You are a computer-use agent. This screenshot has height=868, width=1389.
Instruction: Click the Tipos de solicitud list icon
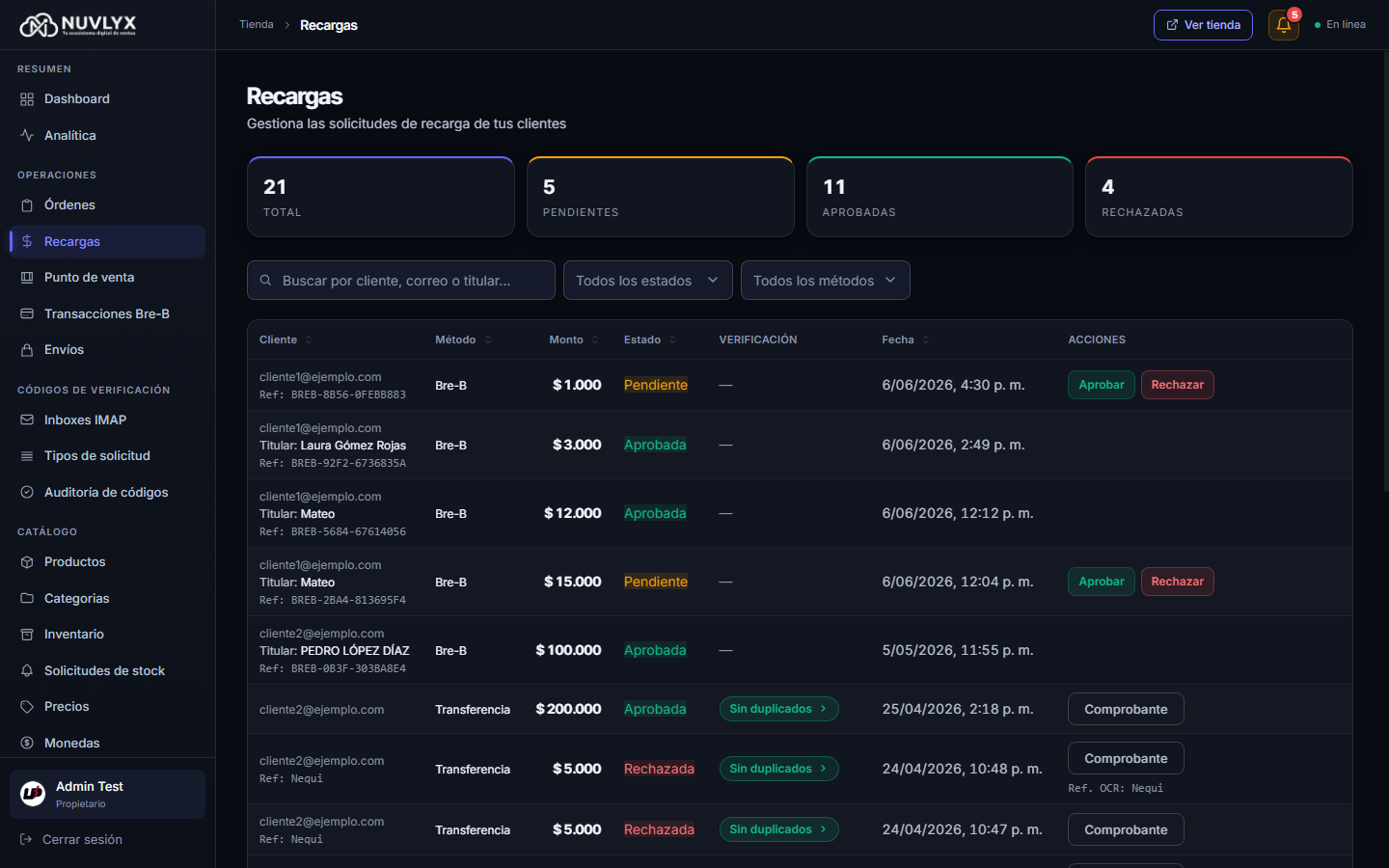pyautogui.click(x=27, y=456)
